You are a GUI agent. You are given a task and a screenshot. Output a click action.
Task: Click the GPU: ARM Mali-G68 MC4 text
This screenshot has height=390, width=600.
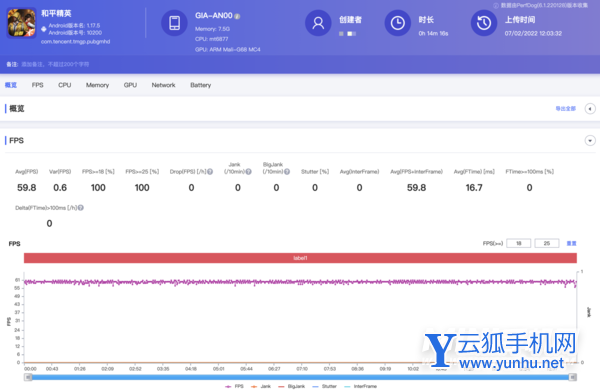pyautogui.click(x=228, y=49)
